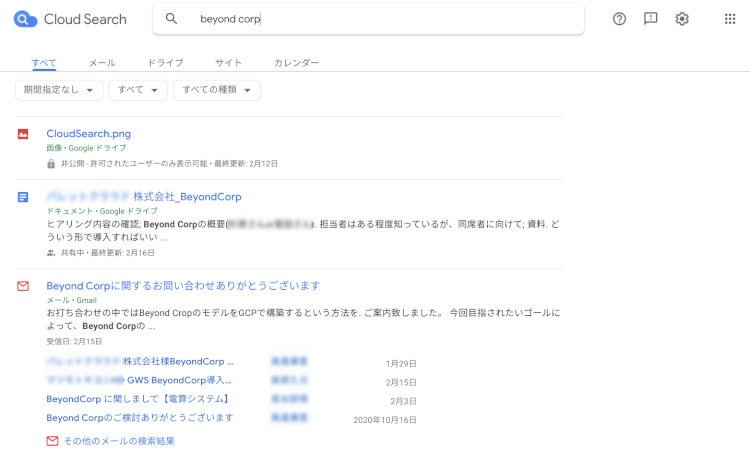Expand the すべての種類 type filter

pos(216,91)
